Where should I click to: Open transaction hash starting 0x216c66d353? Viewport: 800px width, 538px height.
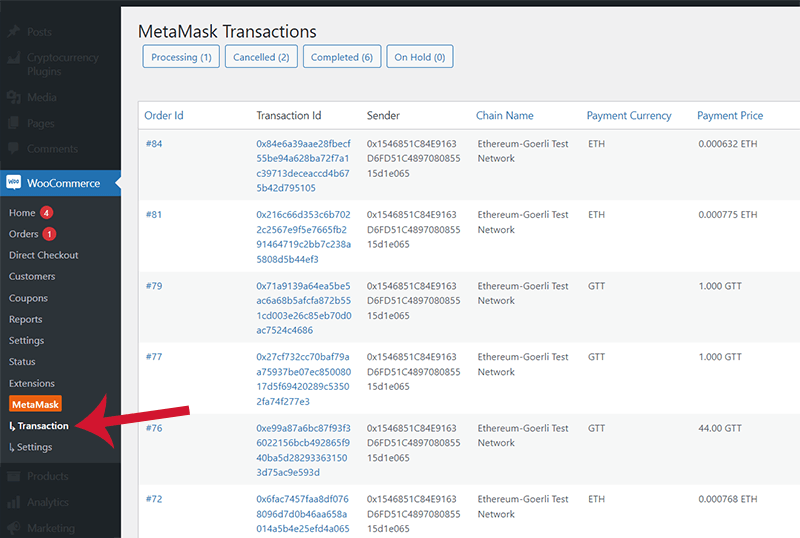coord(304,237)
